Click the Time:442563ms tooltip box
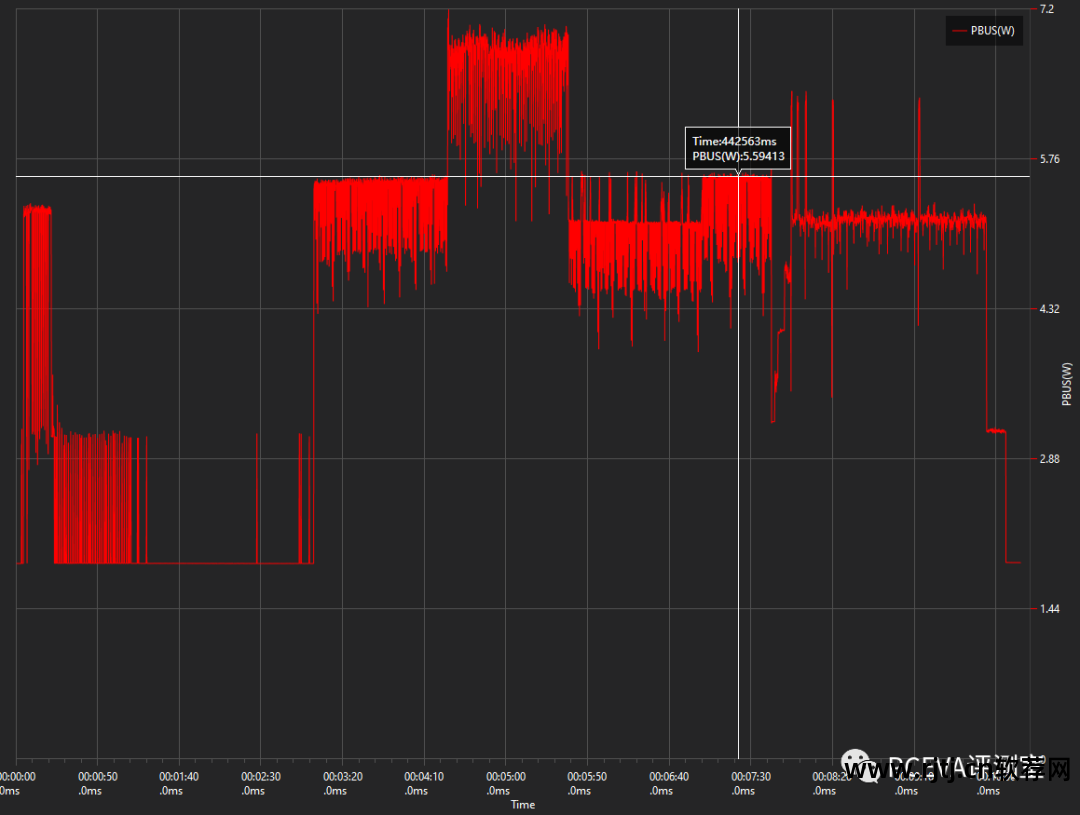This screenshot has width=1080, height=815. (737, 148)
